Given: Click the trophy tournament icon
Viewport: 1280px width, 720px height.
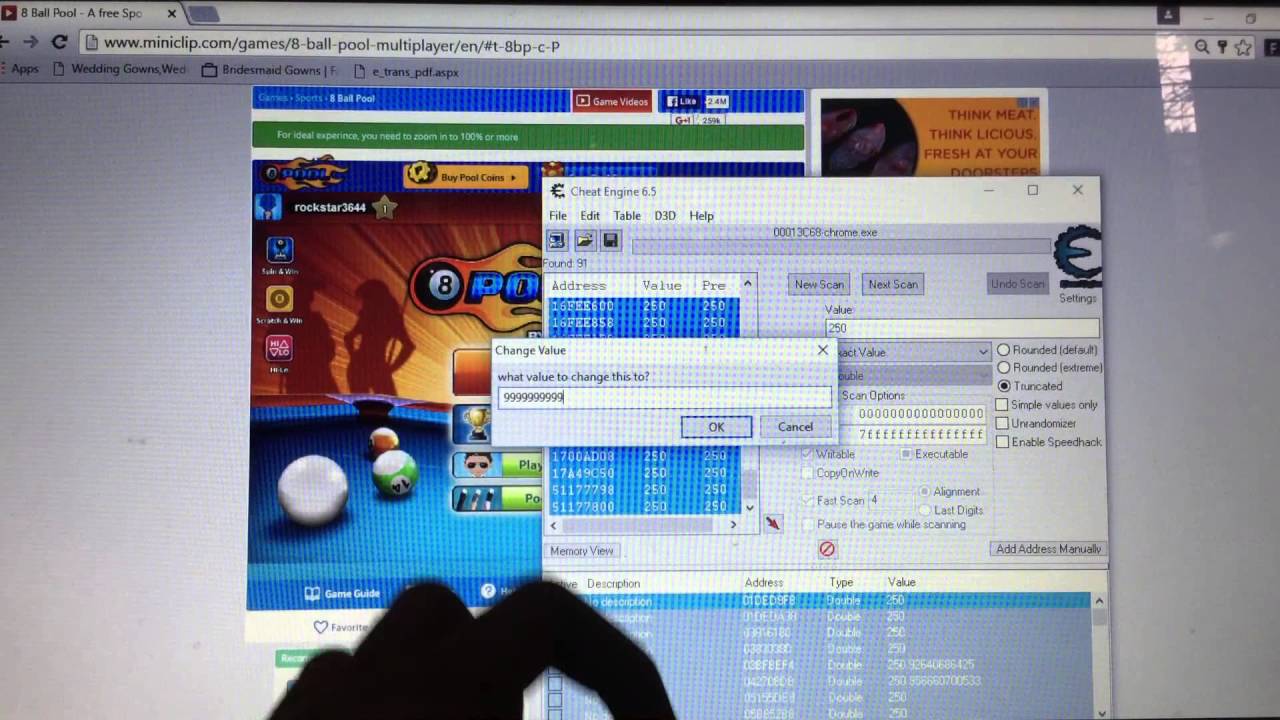Looking at the screenshot, I should [477, 423].
